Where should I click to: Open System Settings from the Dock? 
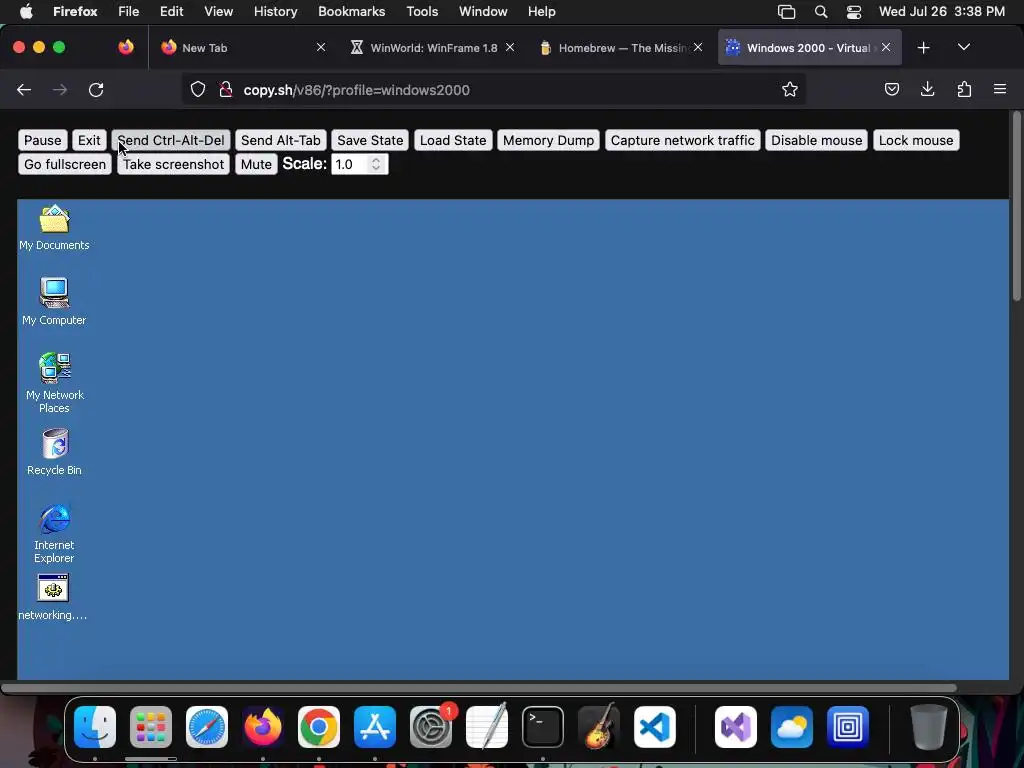click(431, 727)
